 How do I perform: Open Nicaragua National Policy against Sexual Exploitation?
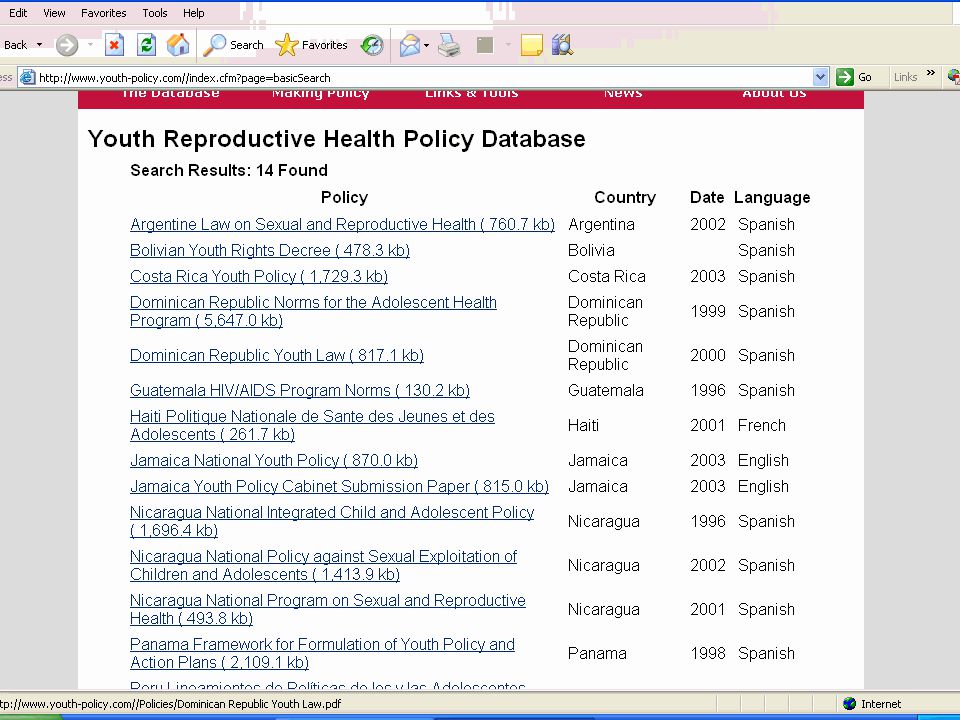pos(323,565)
